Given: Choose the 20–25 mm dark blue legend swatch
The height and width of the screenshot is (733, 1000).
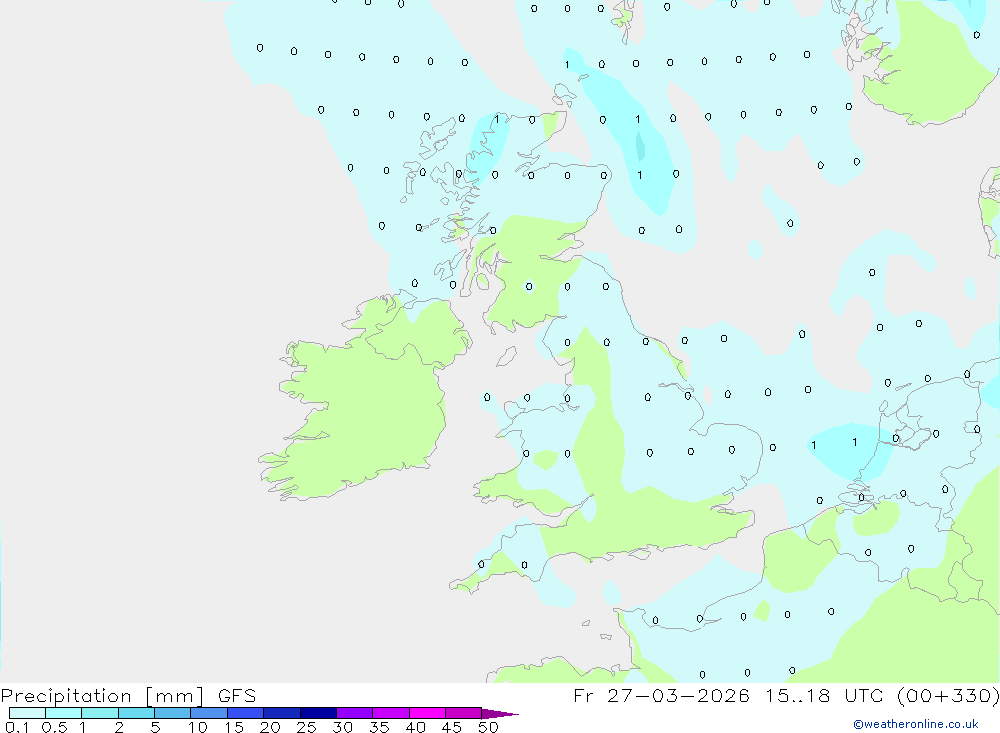Looking at the screenshot, I should pyautogui.click(x=282, y=713).
